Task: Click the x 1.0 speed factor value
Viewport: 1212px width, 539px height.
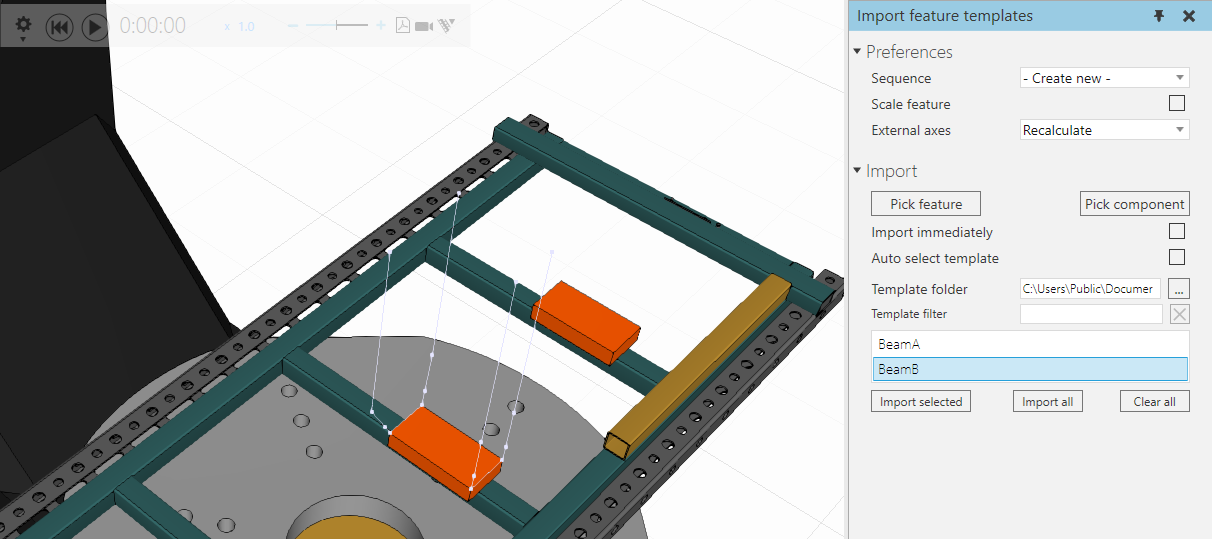Action: coord(240,27)
